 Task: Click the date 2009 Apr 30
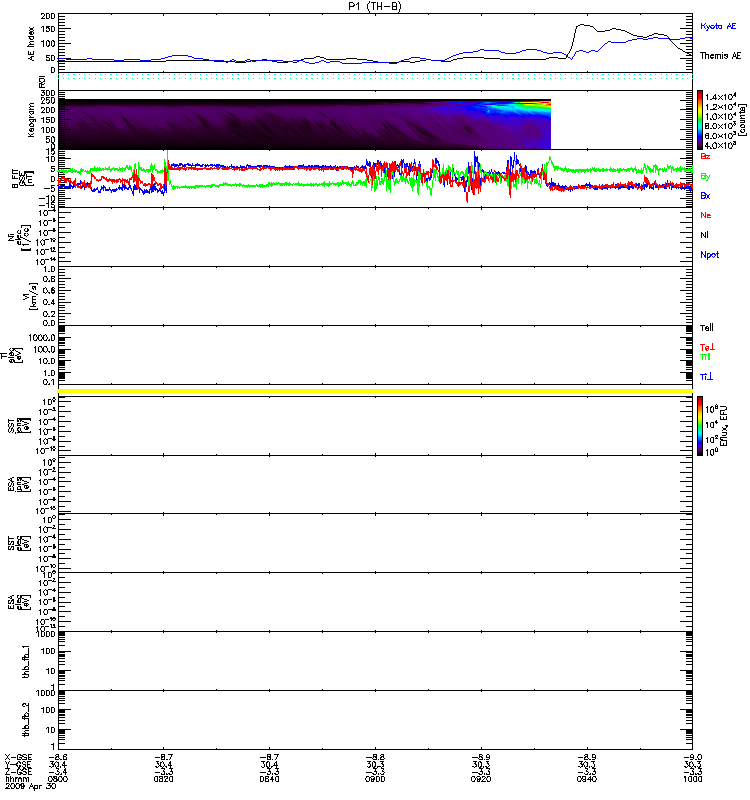31,786
